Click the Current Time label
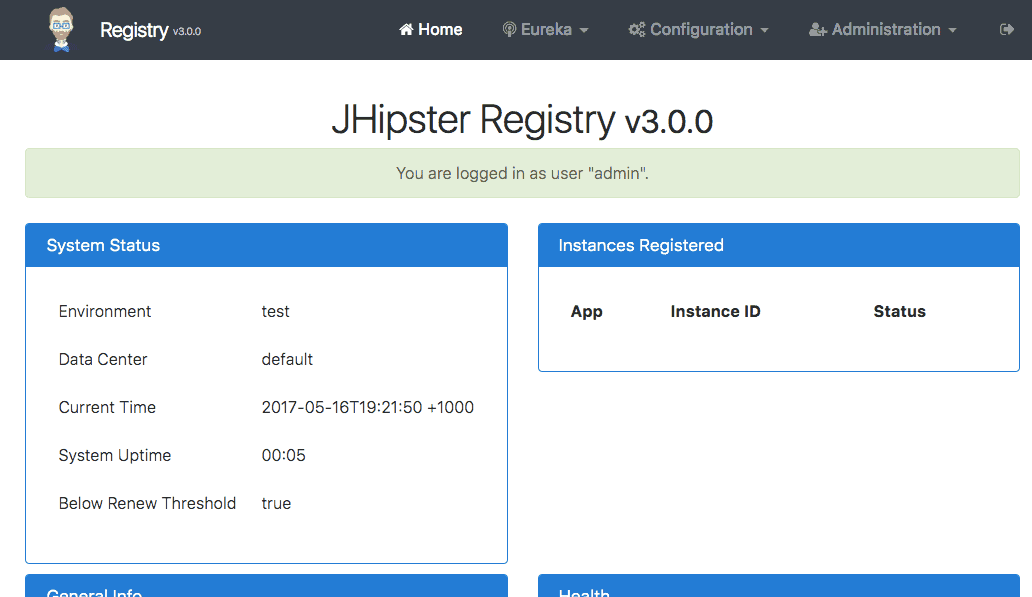Screen dimensions: 1032x597 (x=107, y=407)
